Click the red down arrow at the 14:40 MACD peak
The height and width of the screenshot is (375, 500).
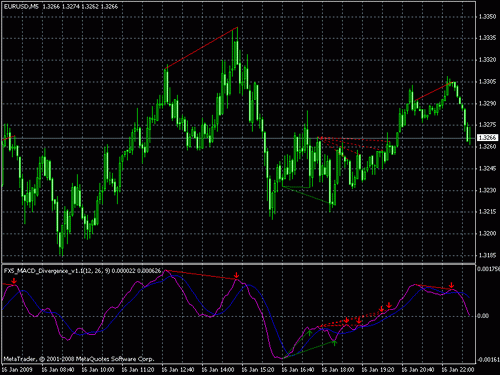point(236,275)
